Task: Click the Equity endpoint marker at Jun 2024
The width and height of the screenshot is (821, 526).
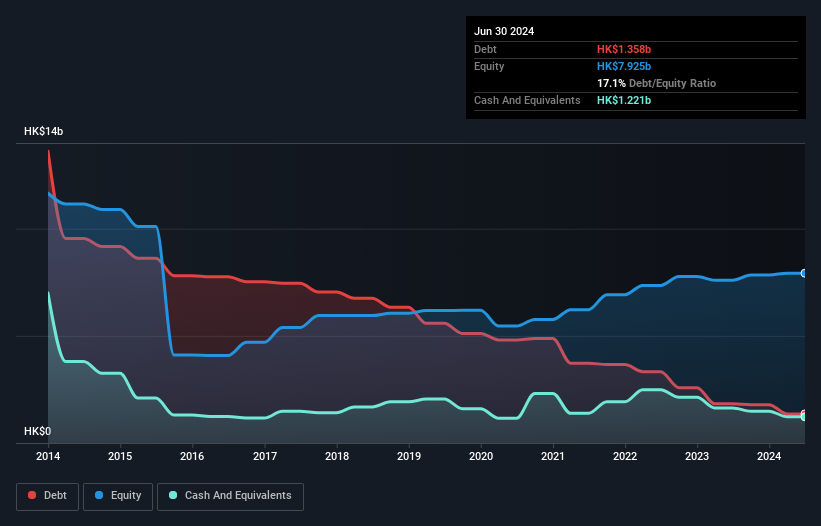Action: (x=804, y=273)
